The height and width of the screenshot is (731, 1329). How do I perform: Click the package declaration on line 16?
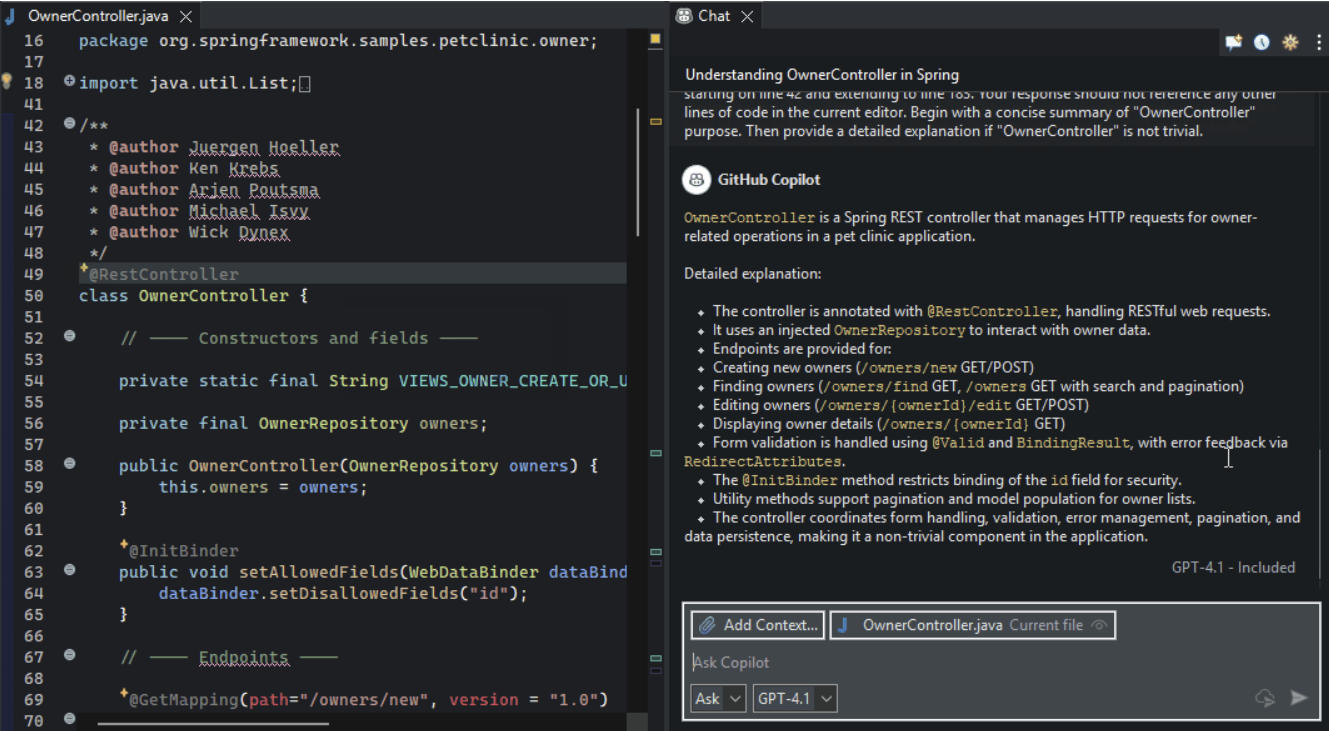tap(338, 41)
